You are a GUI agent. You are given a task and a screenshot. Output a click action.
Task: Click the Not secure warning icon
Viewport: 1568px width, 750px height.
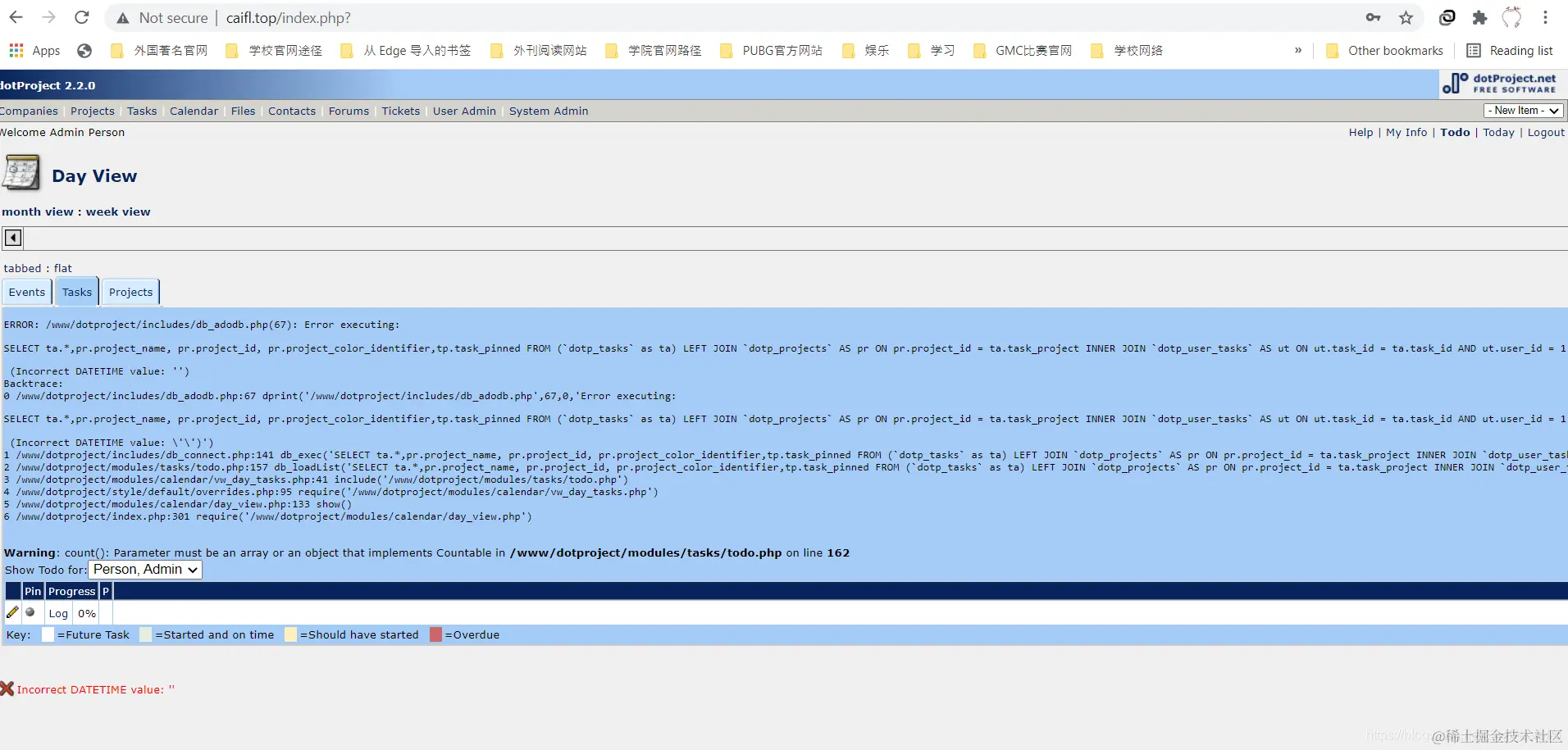123,18
